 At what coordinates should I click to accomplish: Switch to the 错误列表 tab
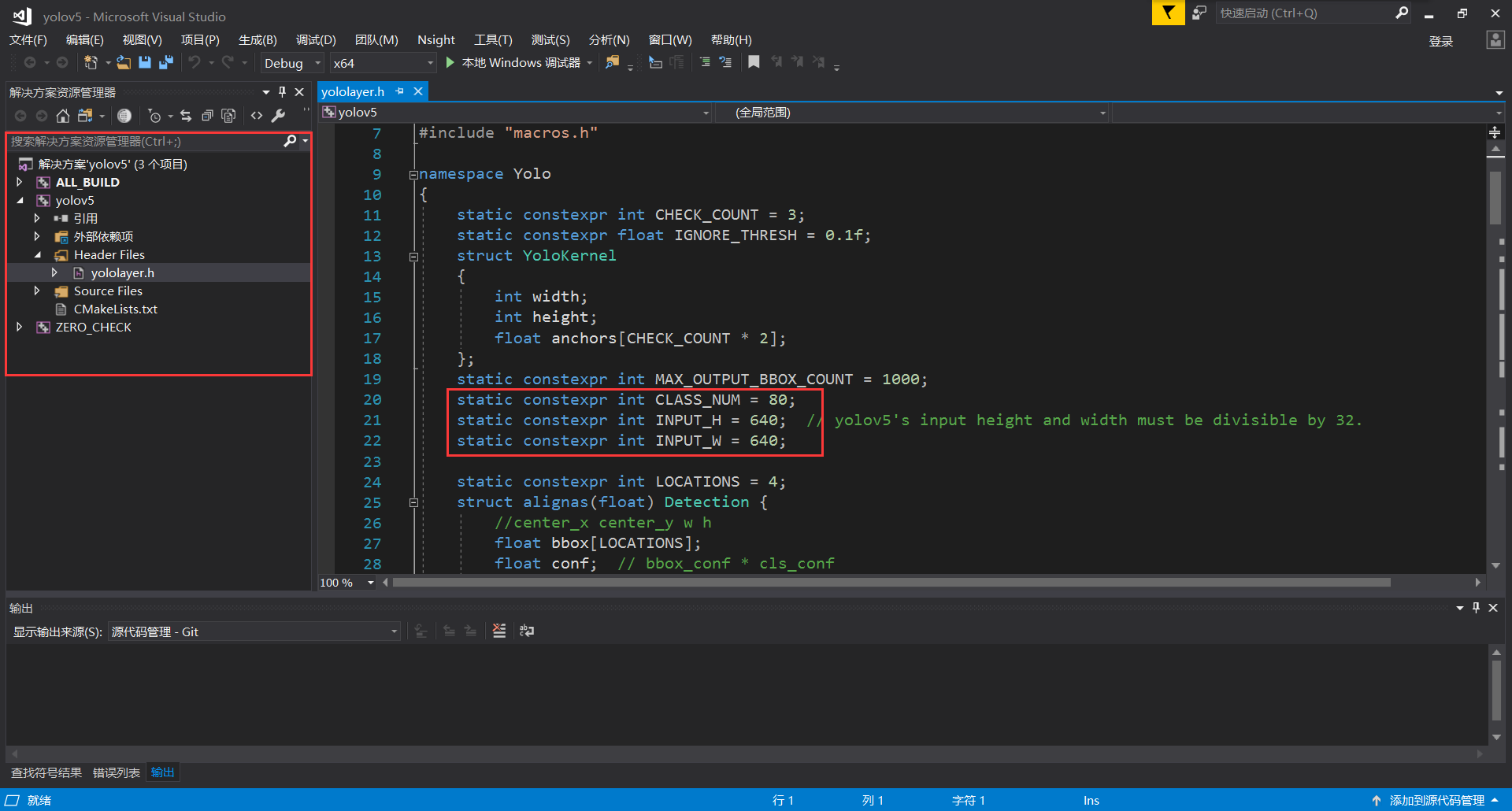click(x=116, y=772)
